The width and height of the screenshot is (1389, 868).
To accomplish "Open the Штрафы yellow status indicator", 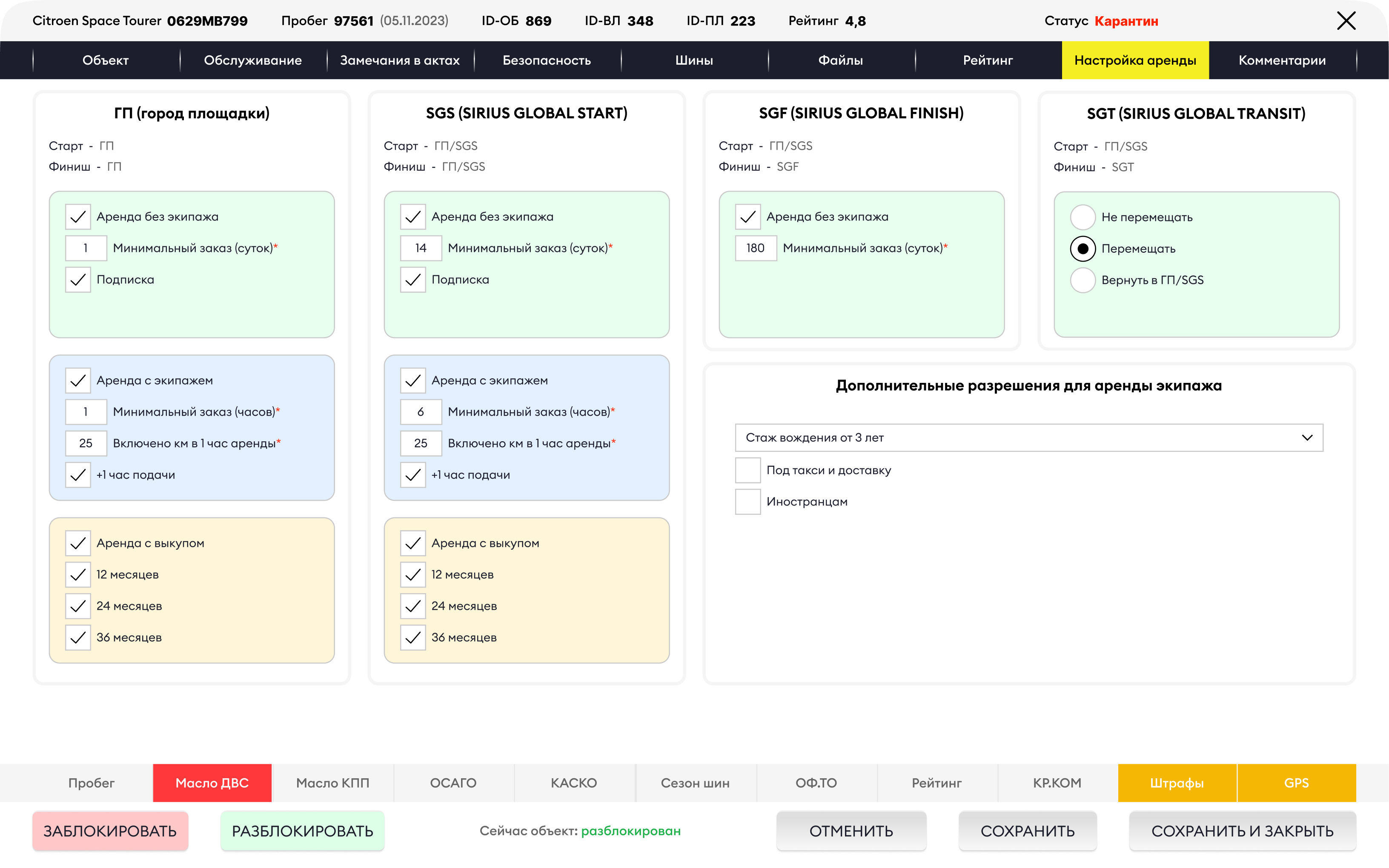I will [x=1177, y=782].
